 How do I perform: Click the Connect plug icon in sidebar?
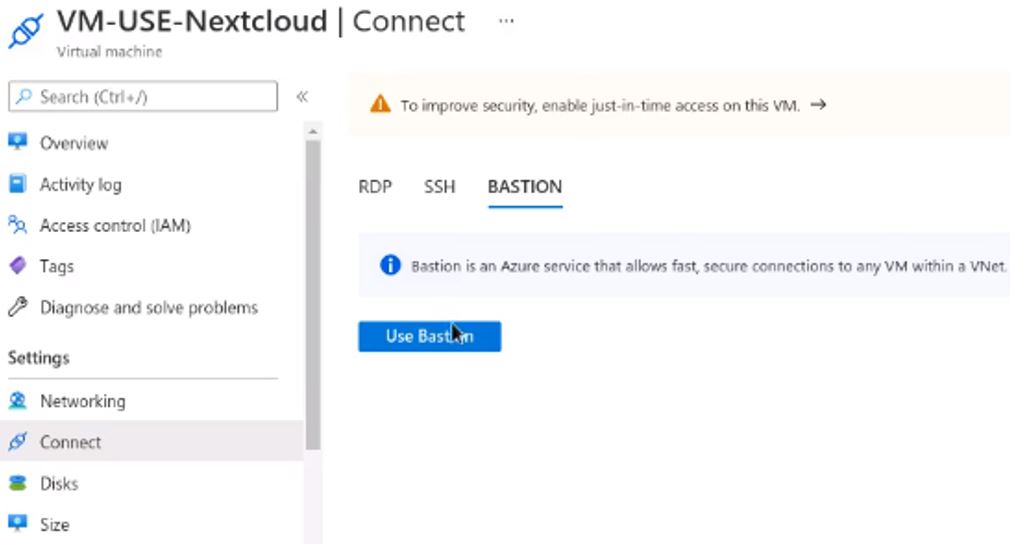click(x=17, y=442)
